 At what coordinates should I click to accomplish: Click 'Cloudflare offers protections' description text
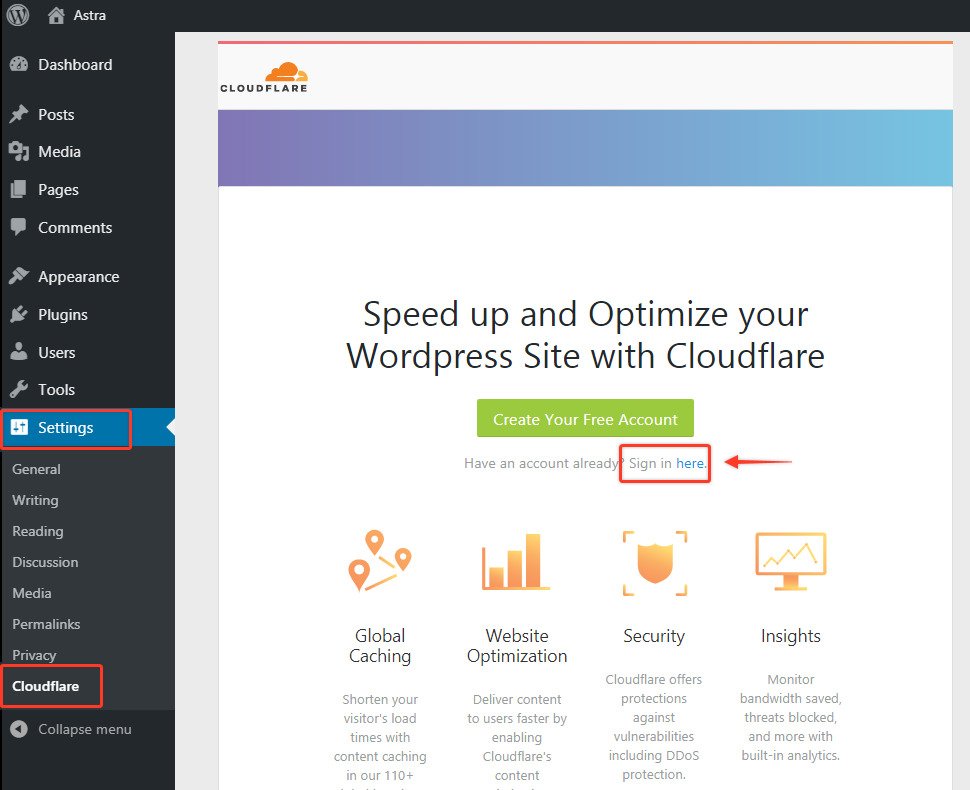[x=654, y=726]
